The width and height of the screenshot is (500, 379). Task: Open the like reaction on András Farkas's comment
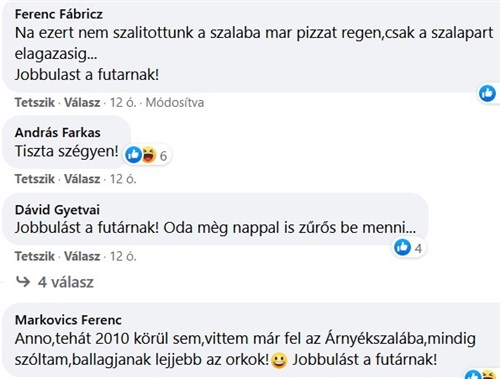coord(133,155)
